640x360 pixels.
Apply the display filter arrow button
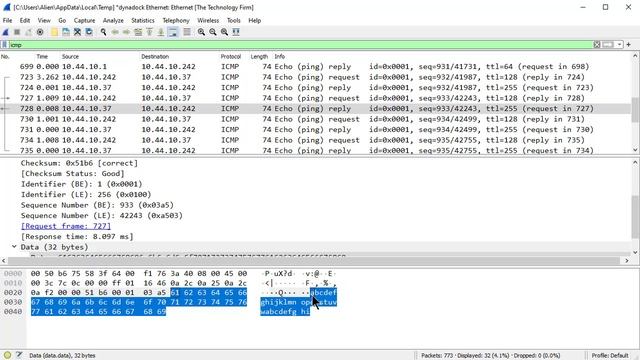[608, 44]
